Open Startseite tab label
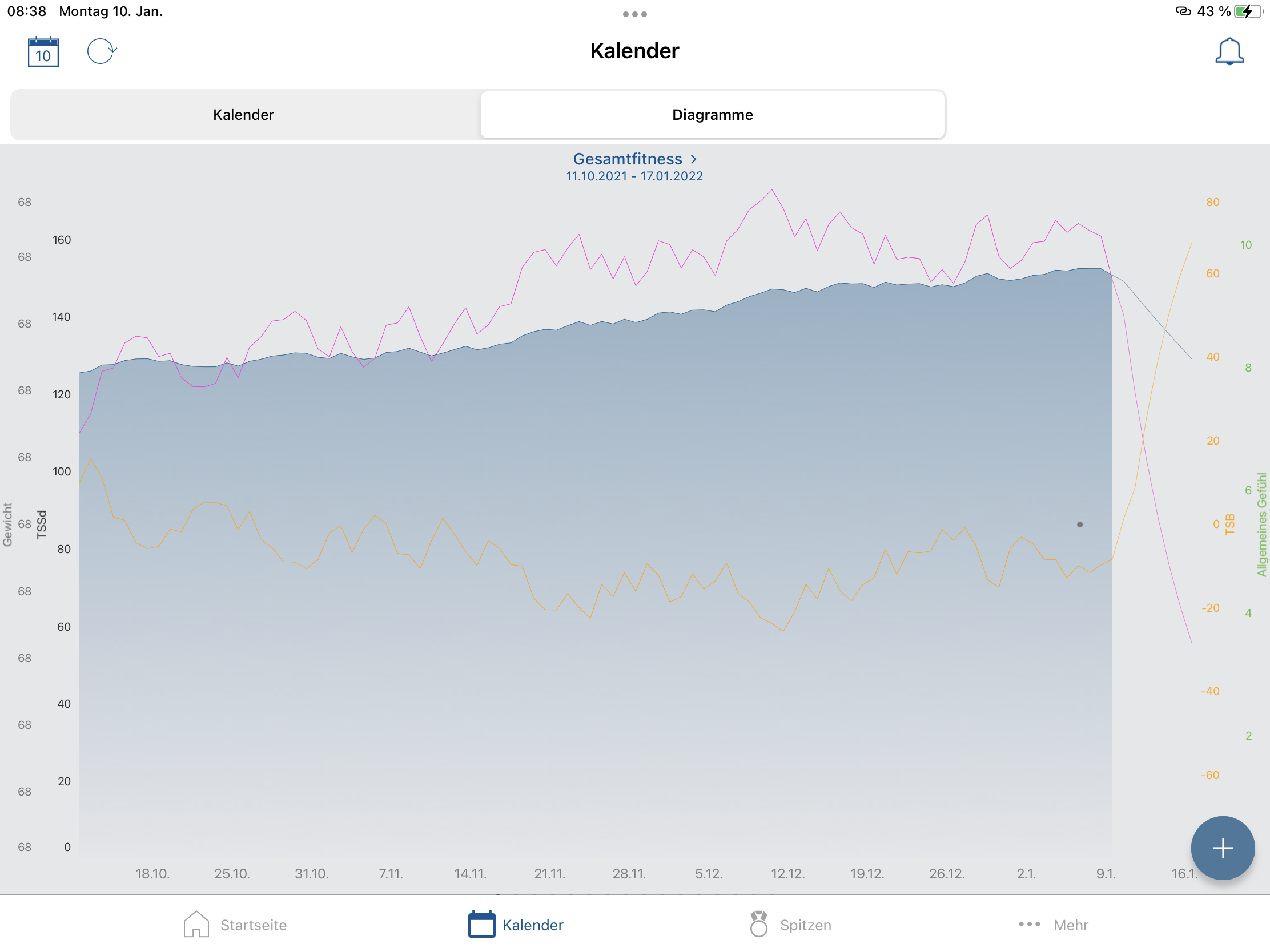 253,925
